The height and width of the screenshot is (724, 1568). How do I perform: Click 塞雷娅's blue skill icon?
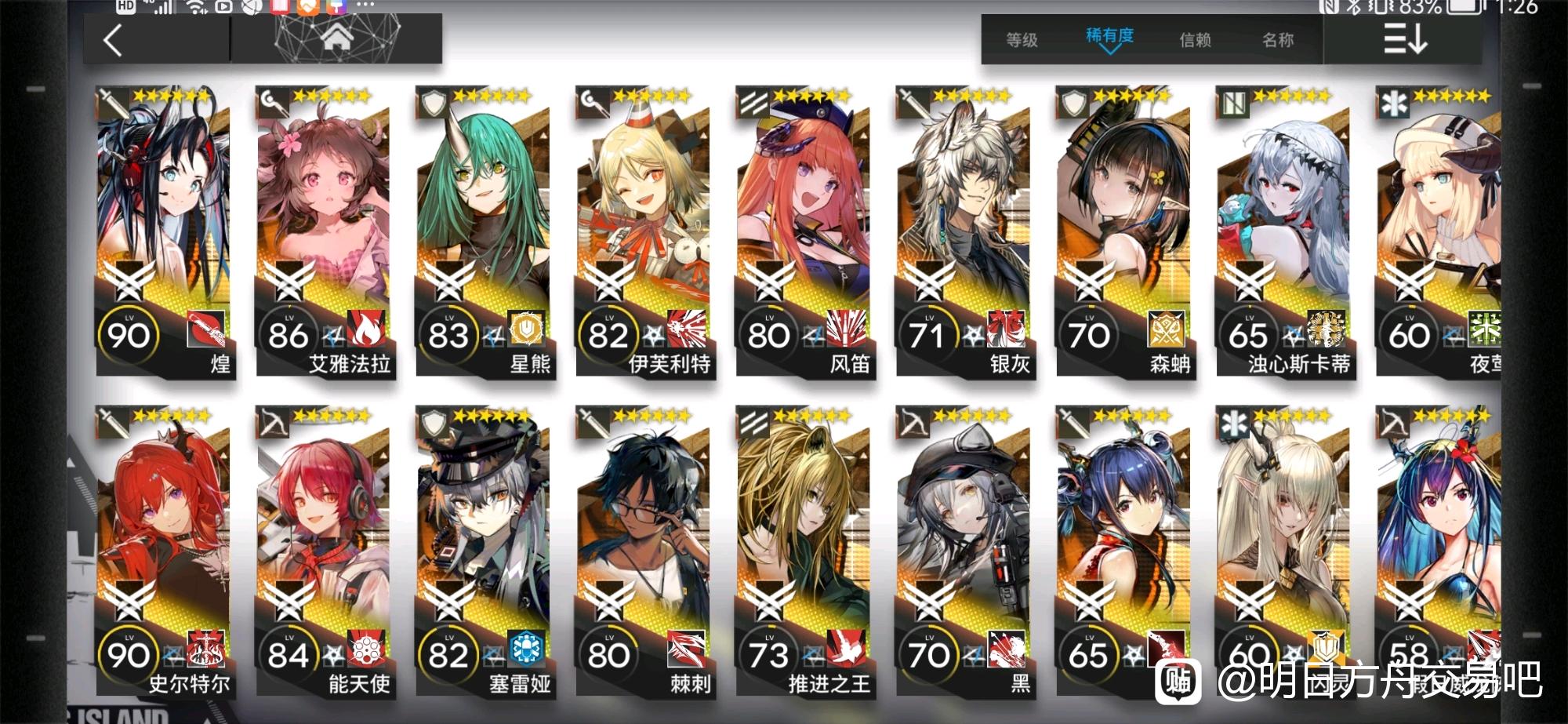tap(526, 649)
